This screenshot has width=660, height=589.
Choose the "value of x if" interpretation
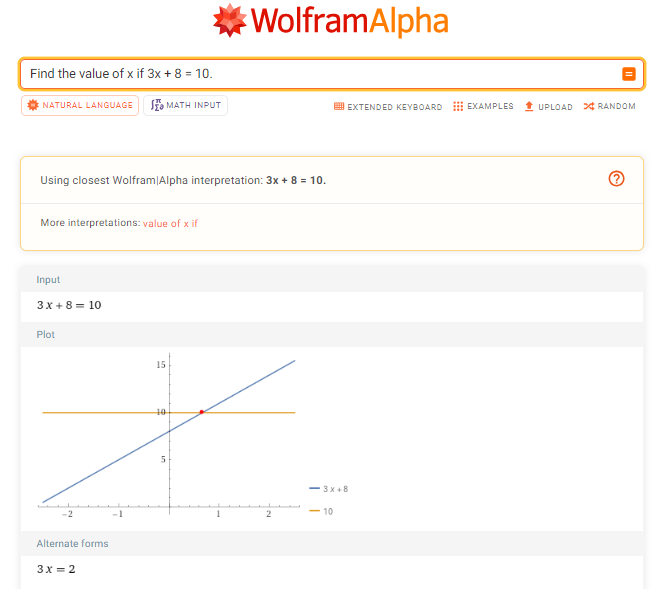click(x=170, y=223)
